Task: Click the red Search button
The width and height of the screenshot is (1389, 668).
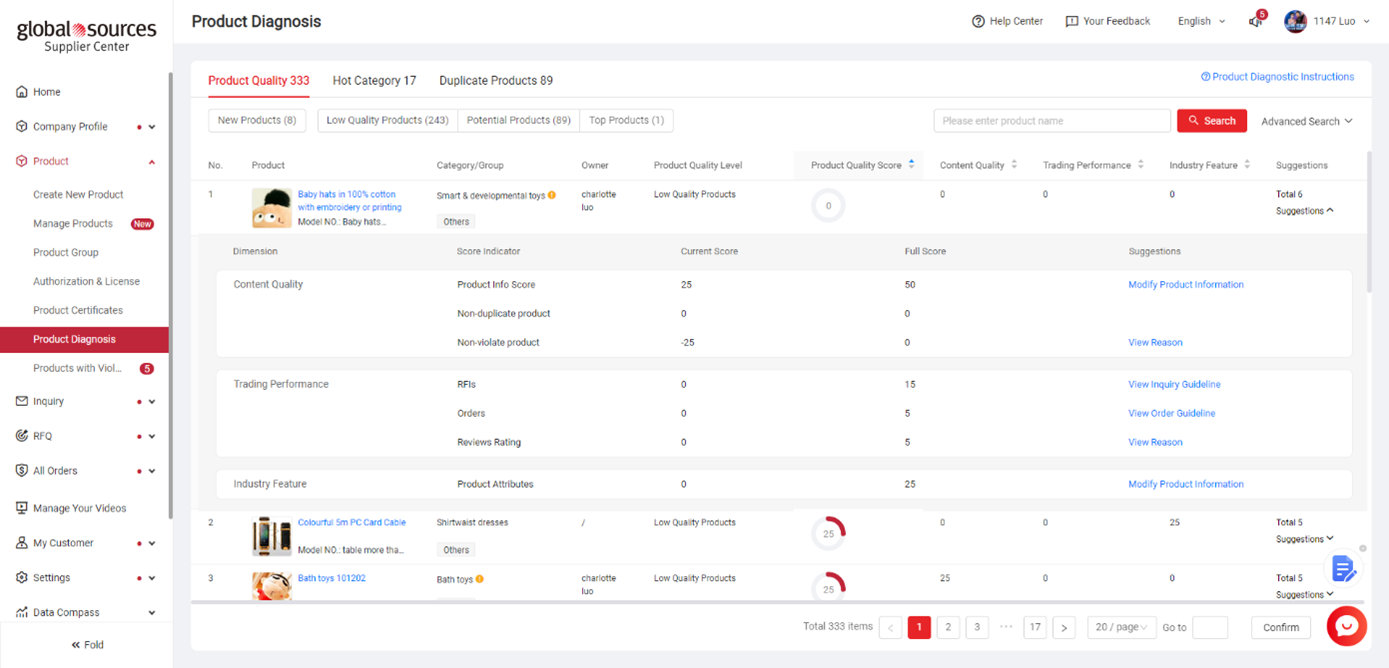Action: click(1211, 121)
